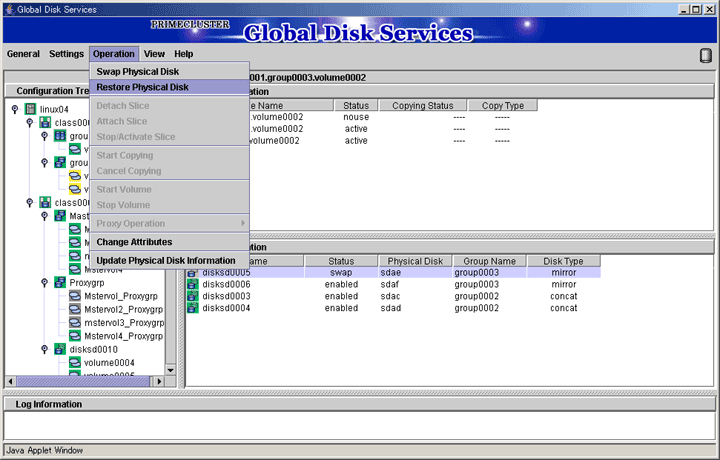Click the tree scroll-down arrow
The width and height of the screenshot is (720, 460).
click(x=170, y=370)
